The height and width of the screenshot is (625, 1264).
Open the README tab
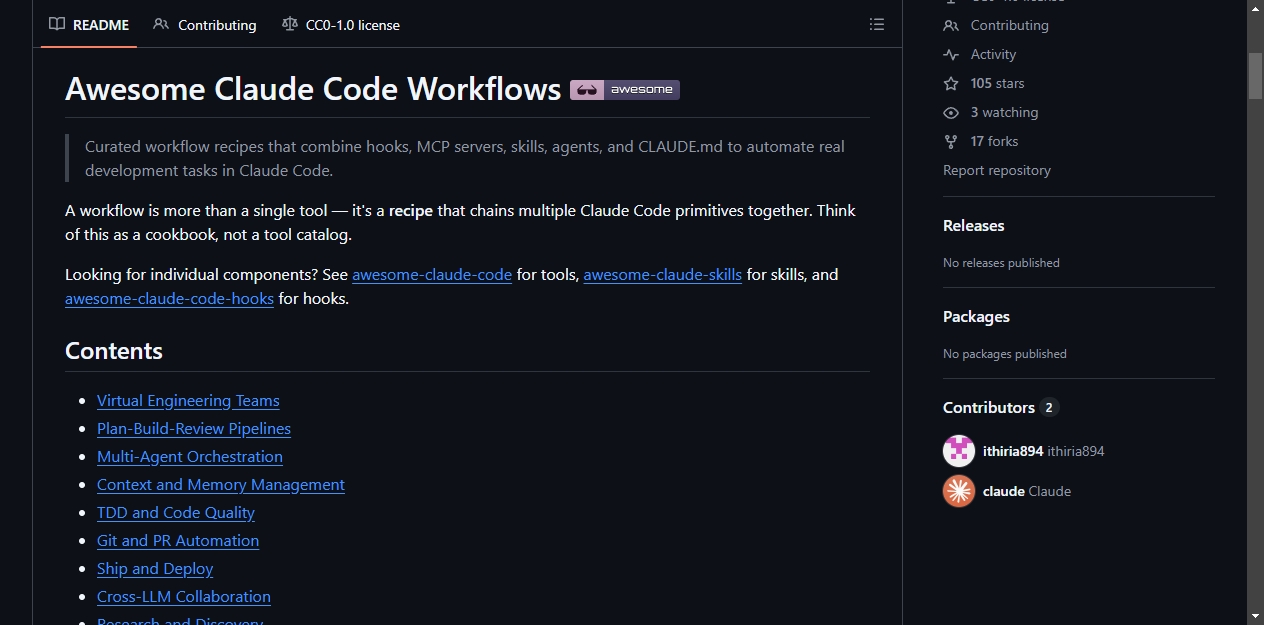point(89,25)
